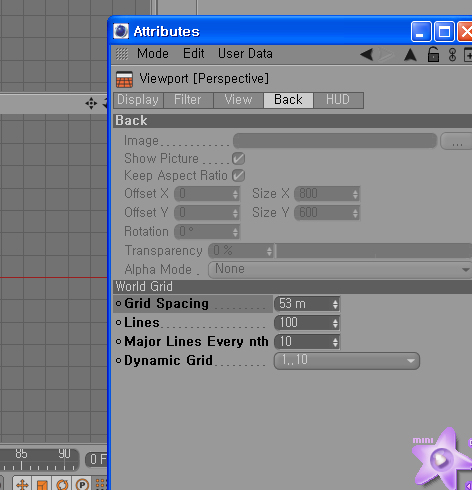This screenshot has height=490, width=472.
Task: Click the Grid Spacing stepper arrows
Action: click(335, 304)
